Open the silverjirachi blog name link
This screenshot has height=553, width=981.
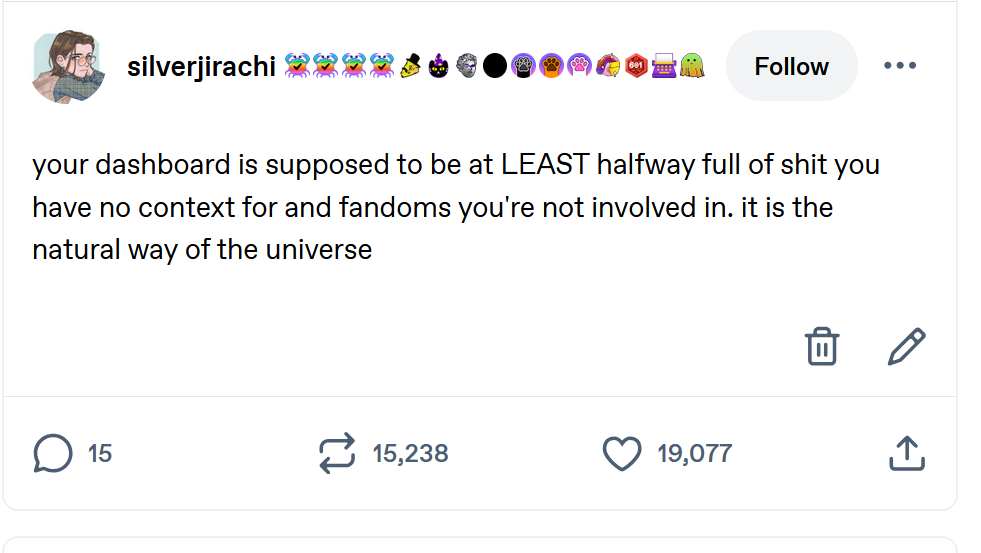[201, 67]
